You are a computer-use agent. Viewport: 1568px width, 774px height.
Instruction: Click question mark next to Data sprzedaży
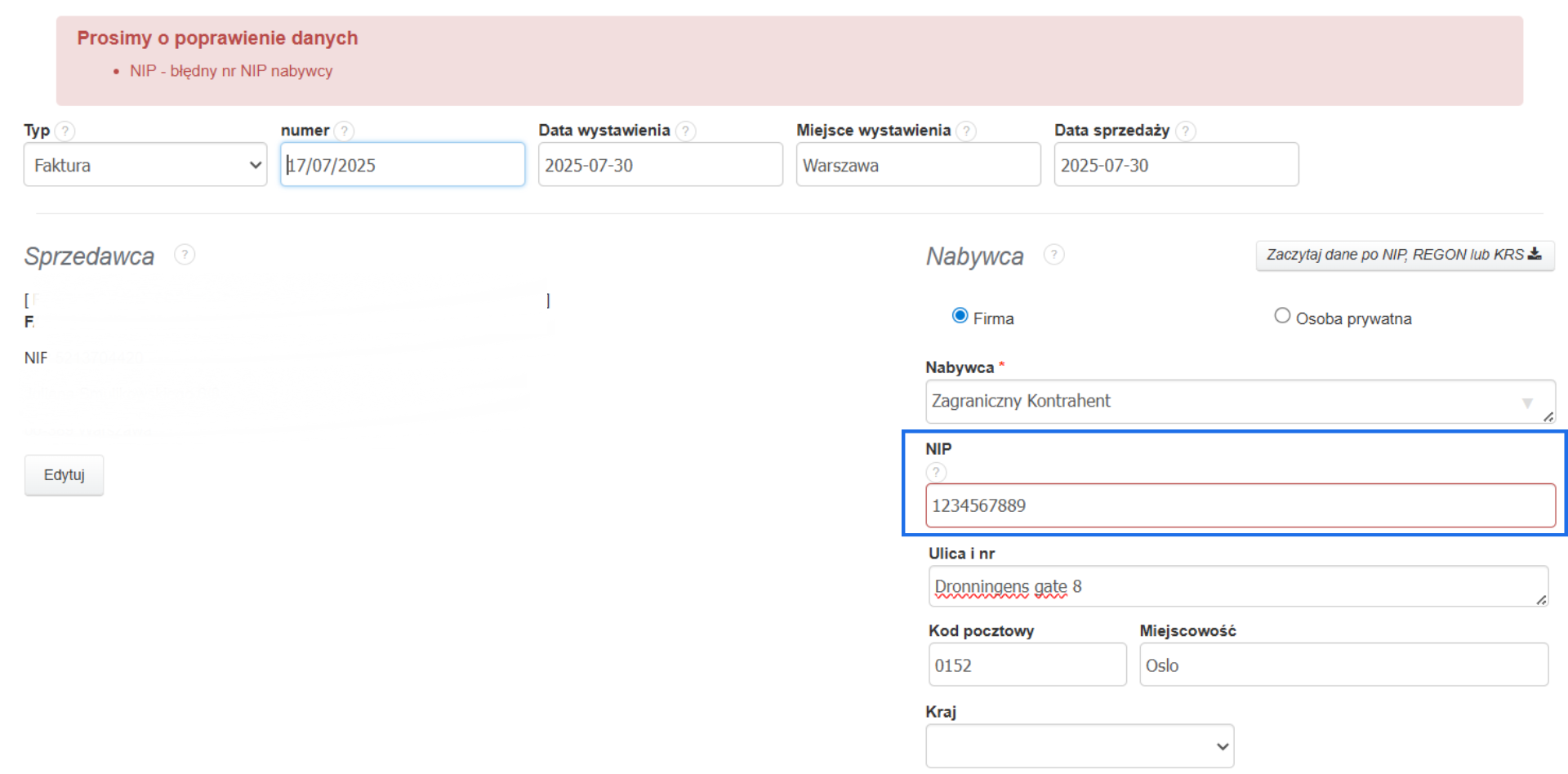(1186, 131)
